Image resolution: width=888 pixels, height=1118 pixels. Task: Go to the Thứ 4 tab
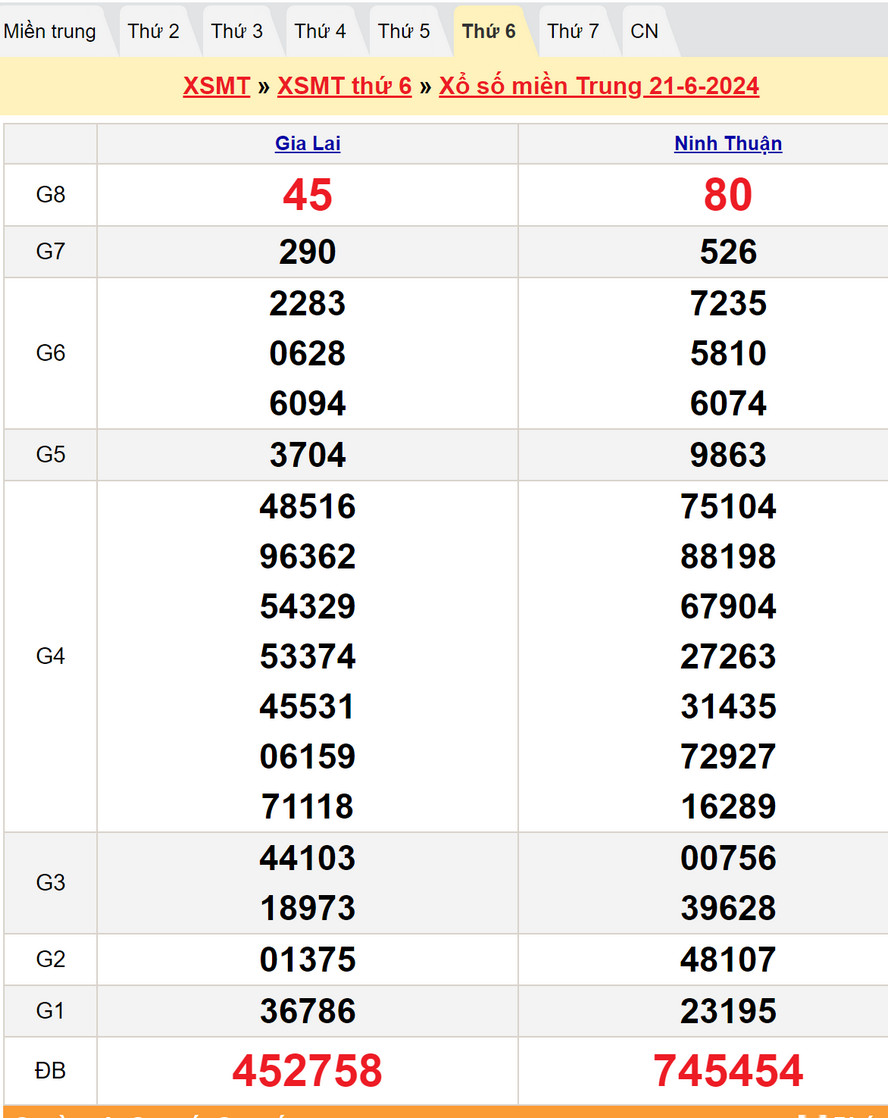320,31
